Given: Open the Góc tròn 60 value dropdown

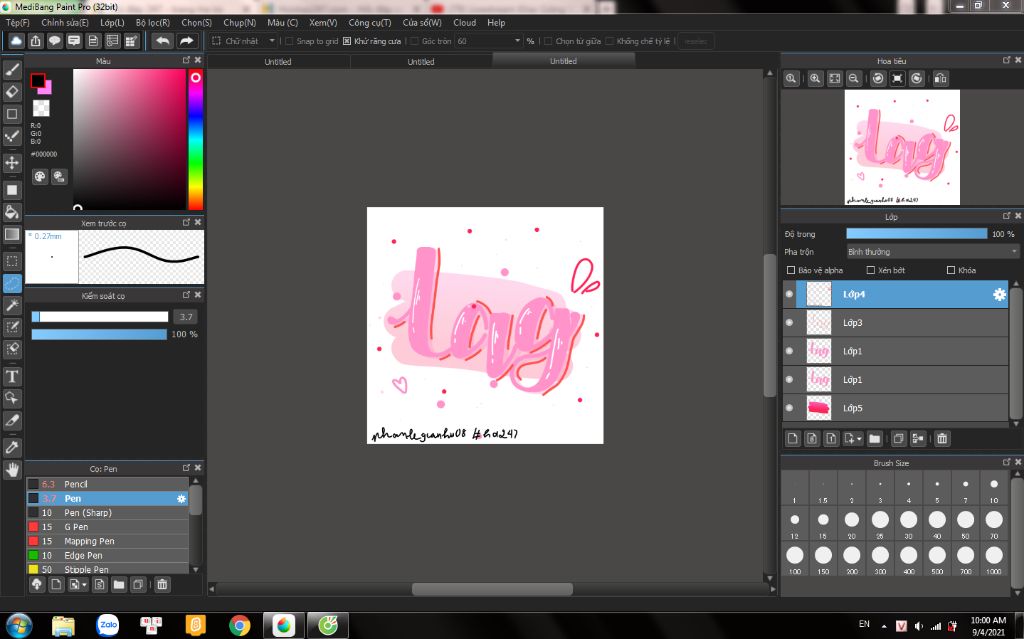Looking at the screenshot, I should coord(489,41).
